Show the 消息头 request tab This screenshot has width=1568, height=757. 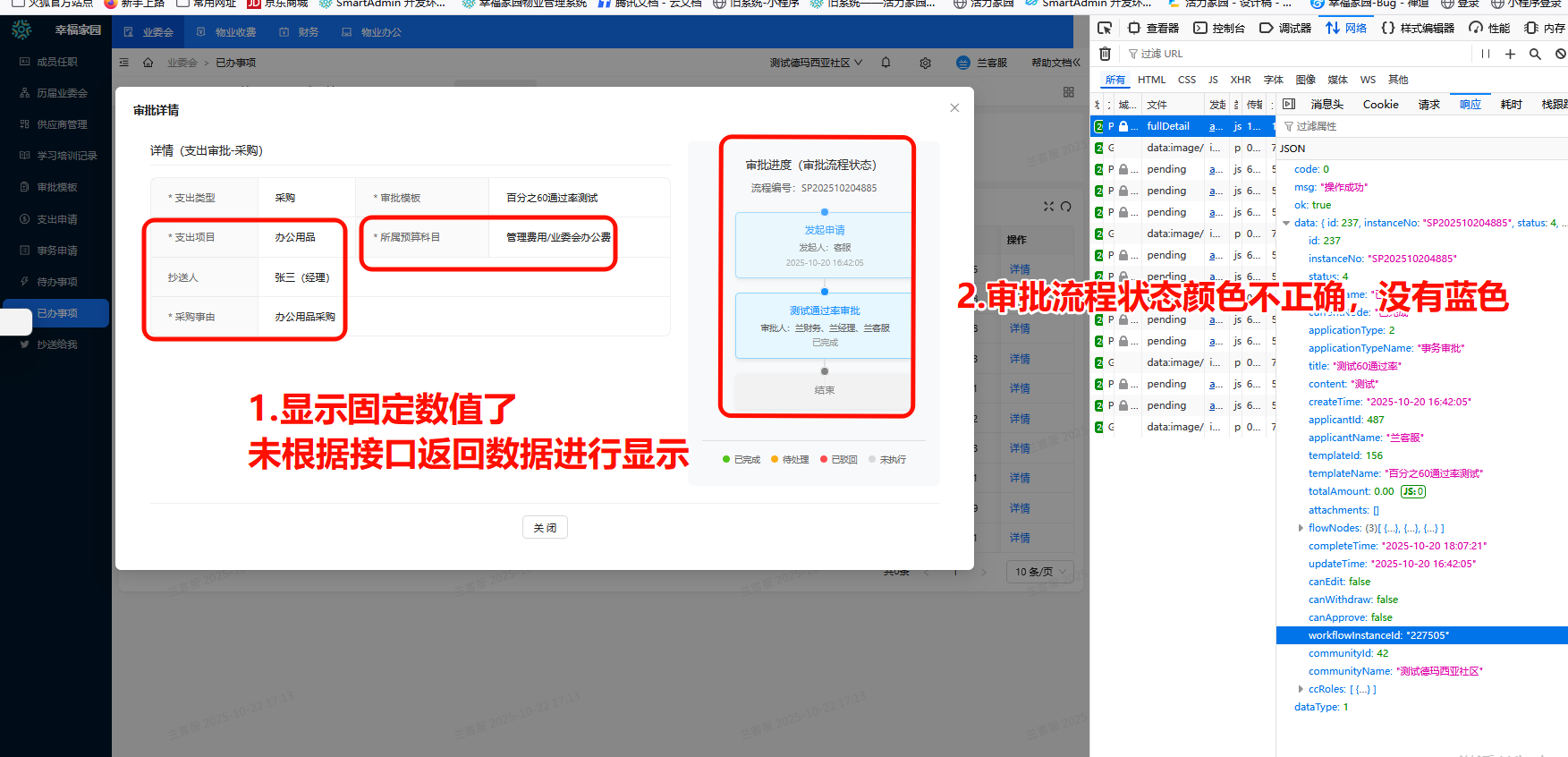(1327, 105)
